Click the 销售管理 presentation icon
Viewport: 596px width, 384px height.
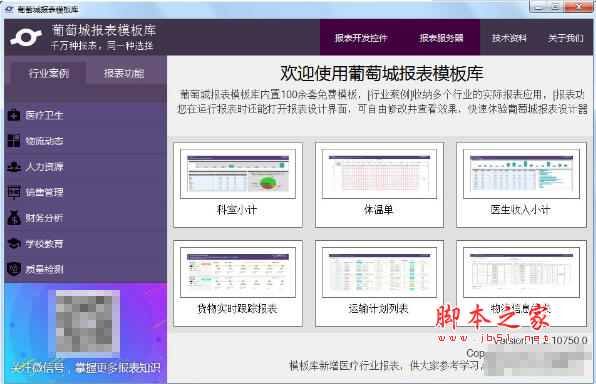point(14,192)
